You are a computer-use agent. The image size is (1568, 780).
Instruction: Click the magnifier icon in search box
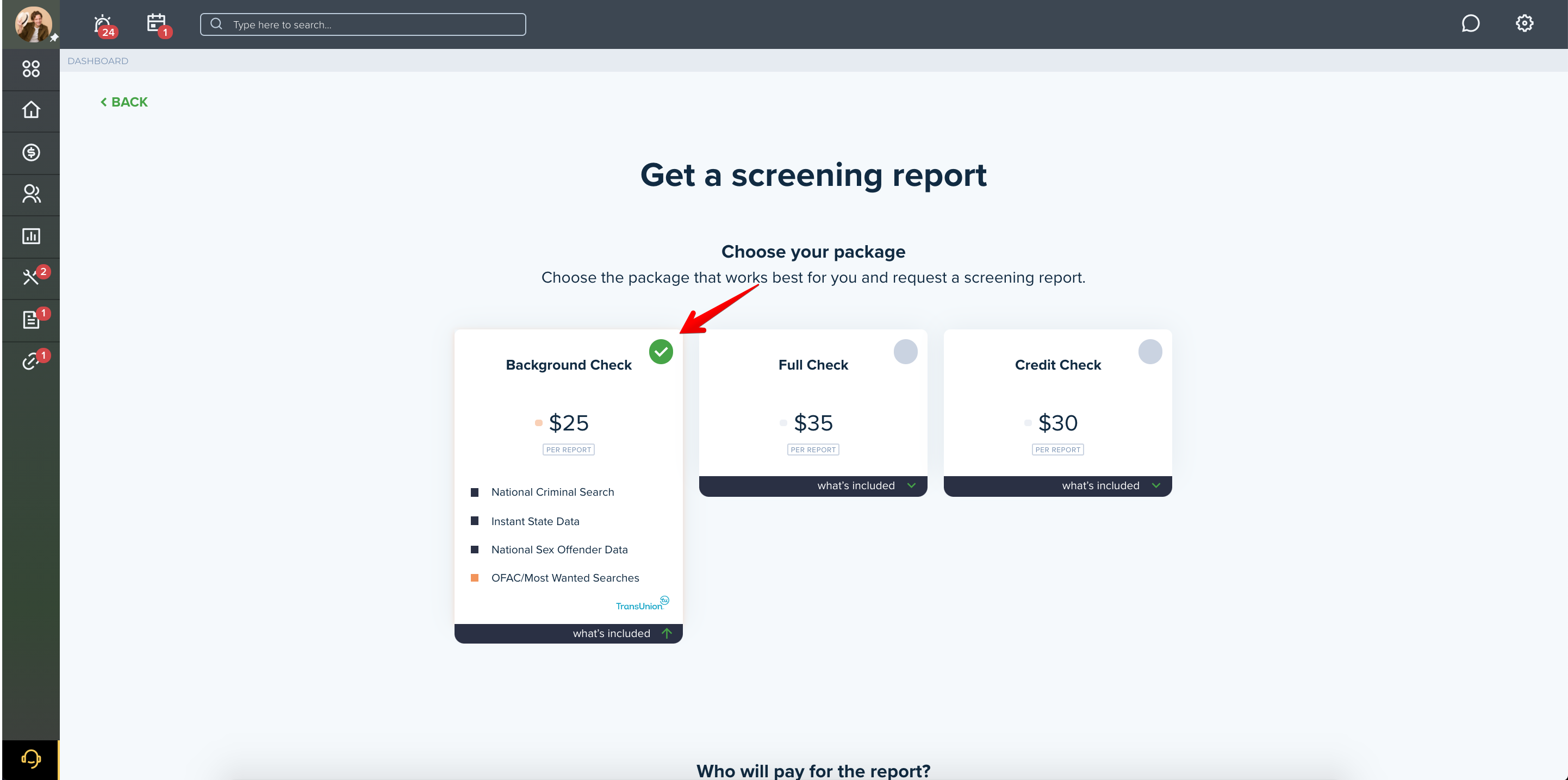[216, 24]
